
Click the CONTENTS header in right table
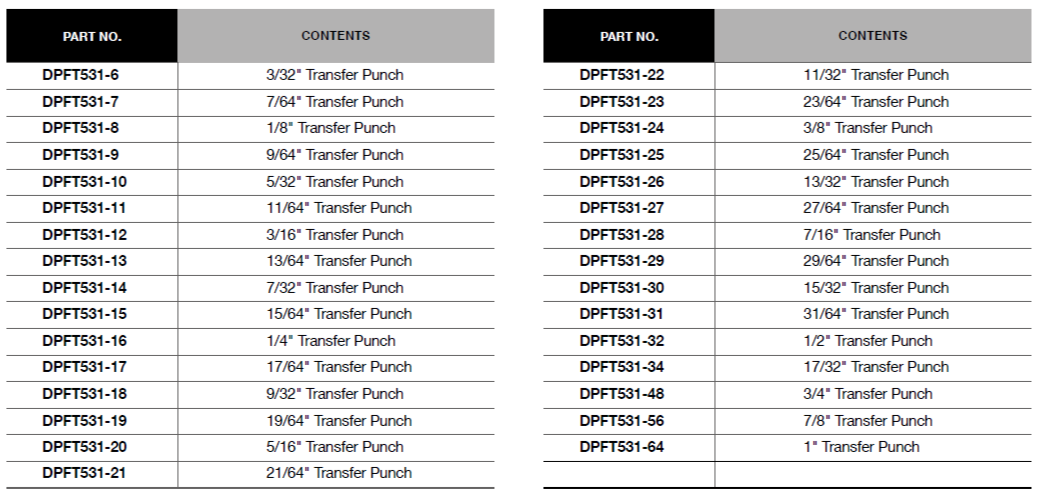(x=873, y=36)
